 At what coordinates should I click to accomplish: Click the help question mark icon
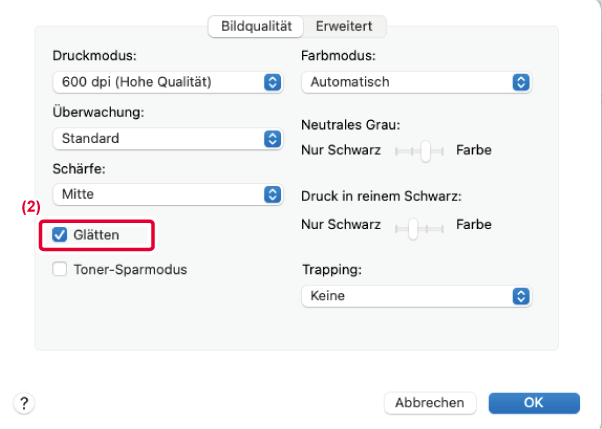[22, 403]
